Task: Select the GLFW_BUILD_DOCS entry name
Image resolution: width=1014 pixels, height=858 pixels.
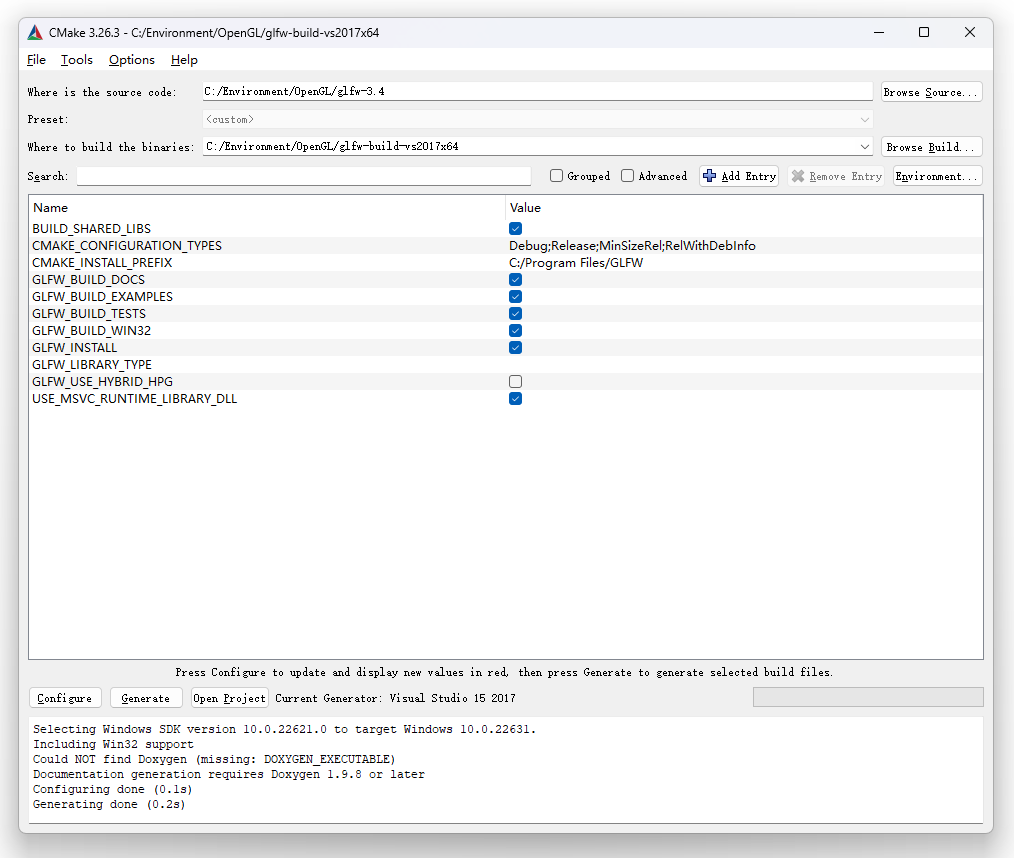Action: pos(89,279)
